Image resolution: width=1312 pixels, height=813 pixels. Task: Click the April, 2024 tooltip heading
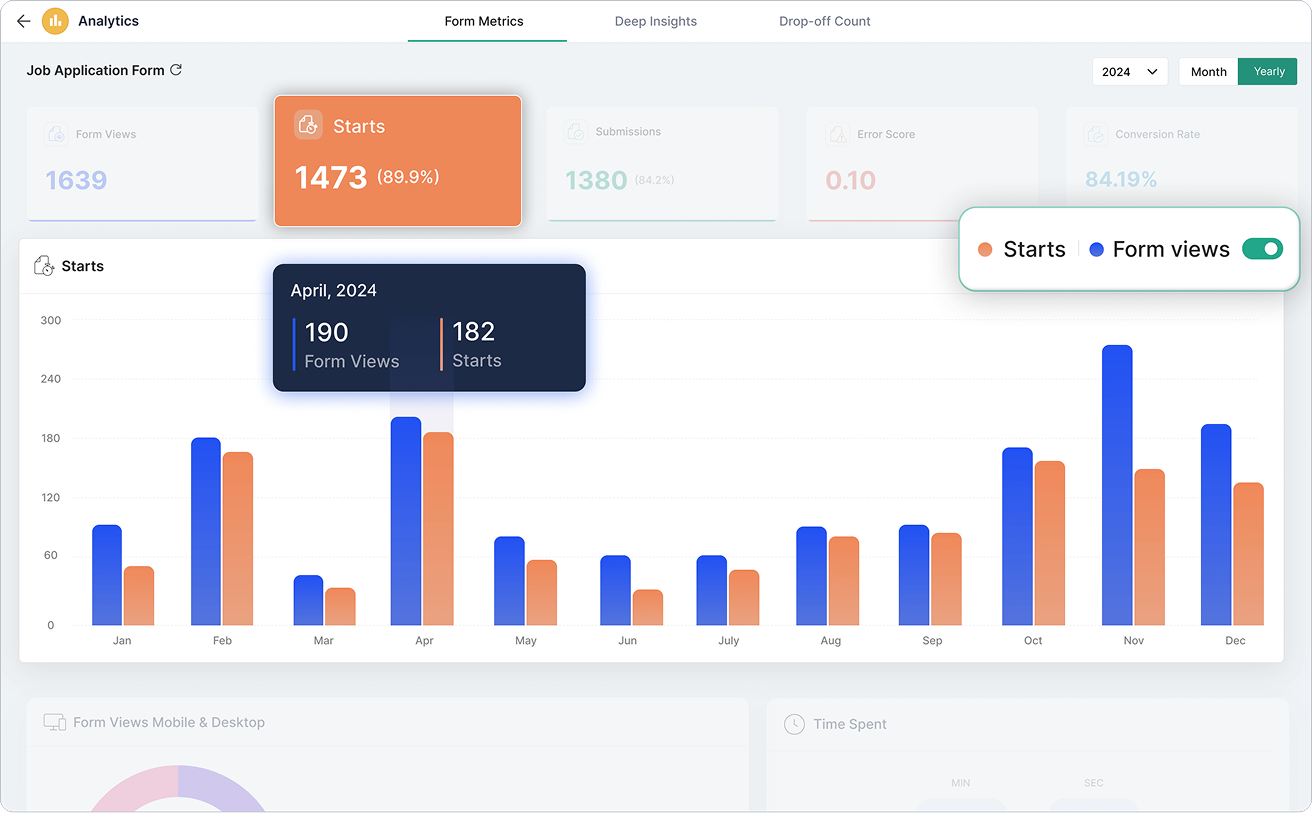[334, 291]
